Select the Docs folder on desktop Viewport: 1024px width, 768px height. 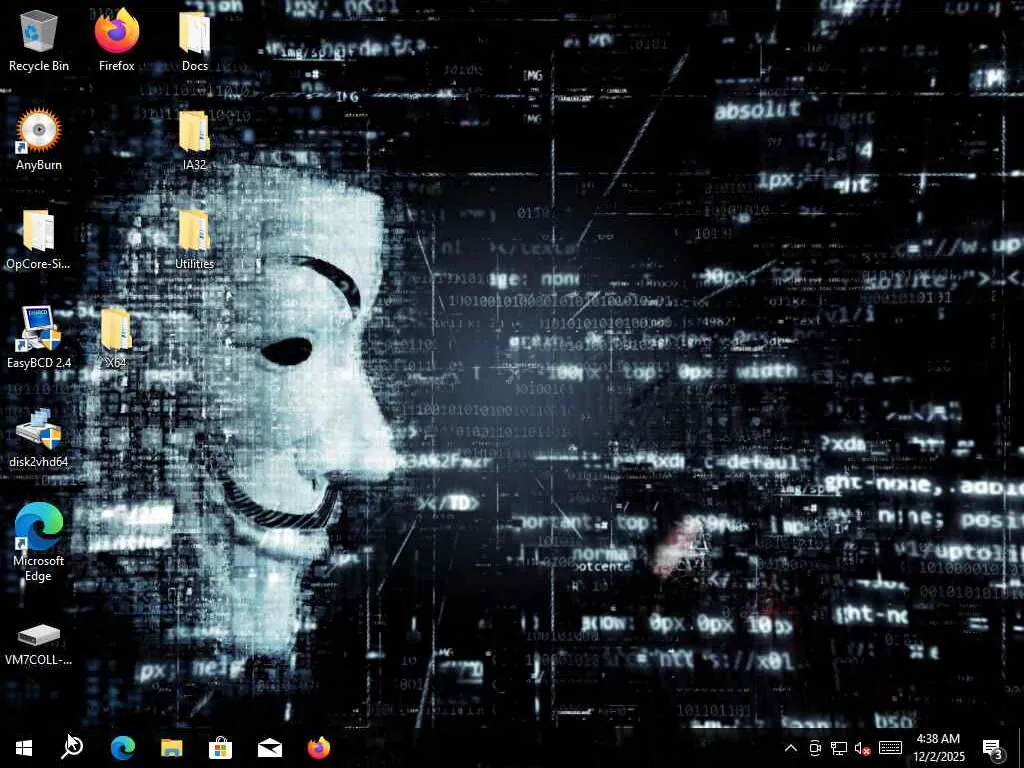click(195, 40)
